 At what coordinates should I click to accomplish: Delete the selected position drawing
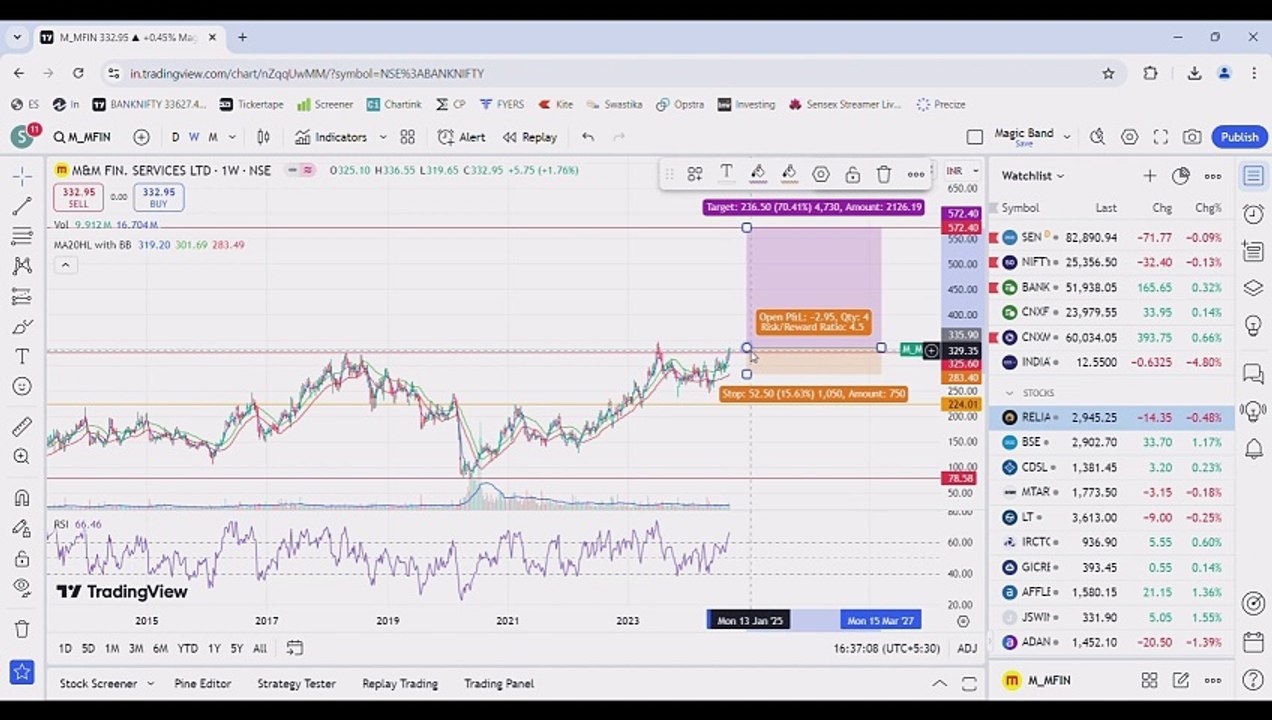[x=884, y=174]
